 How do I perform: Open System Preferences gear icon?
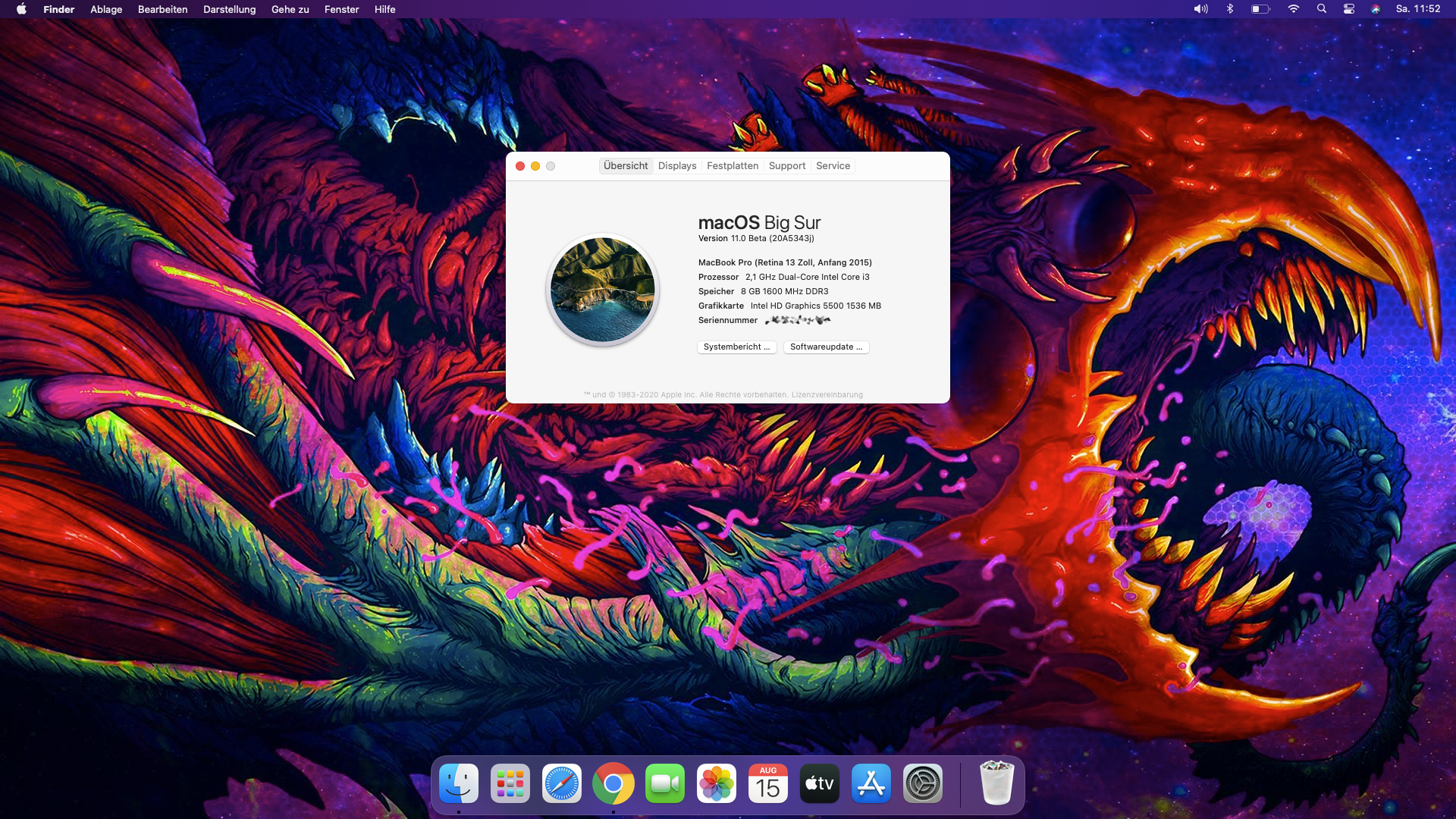click(923, 783)
